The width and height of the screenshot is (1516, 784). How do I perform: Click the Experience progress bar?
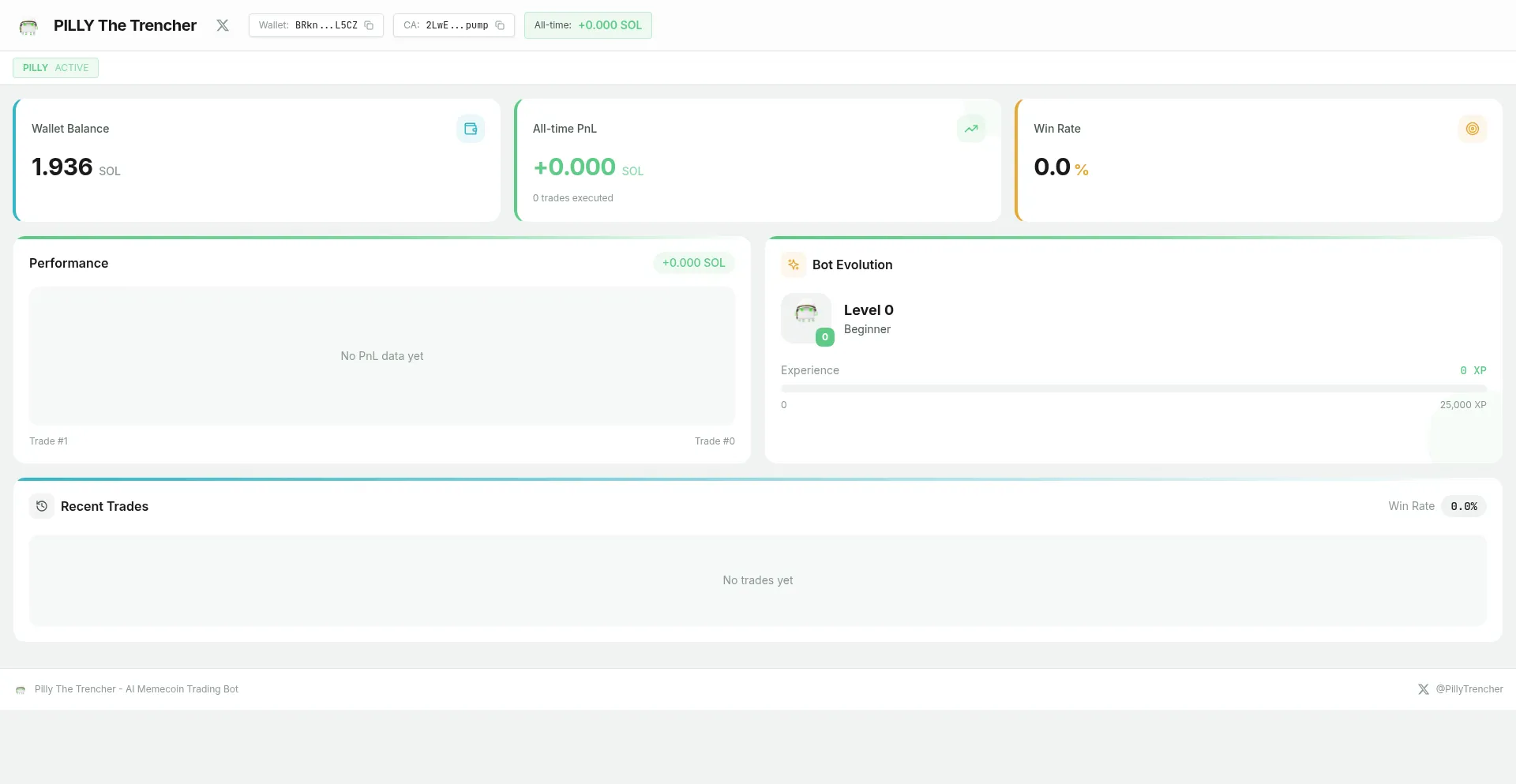1133,388
